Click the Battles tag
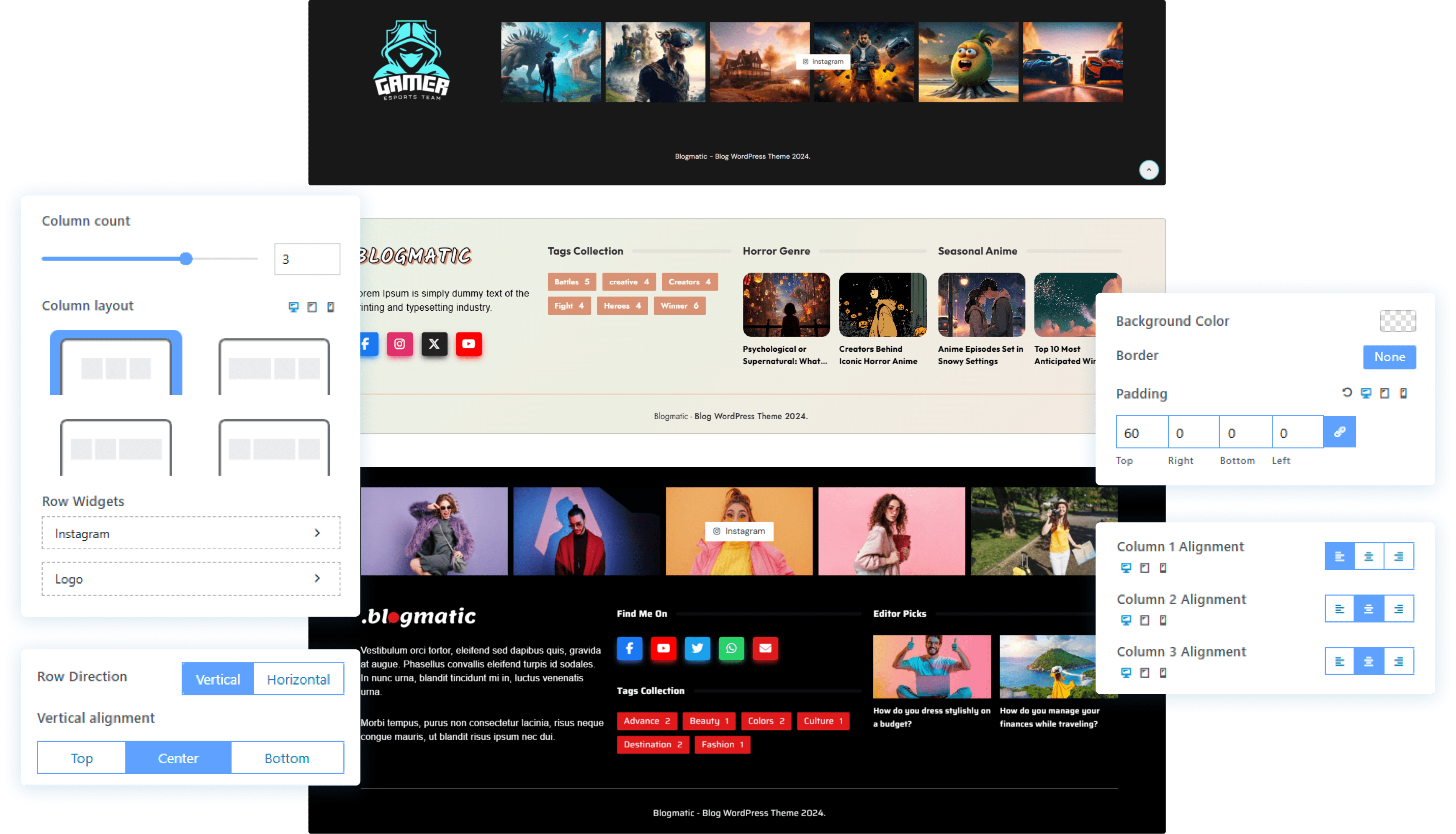The image size is (1456, 834). click(571, 282)
